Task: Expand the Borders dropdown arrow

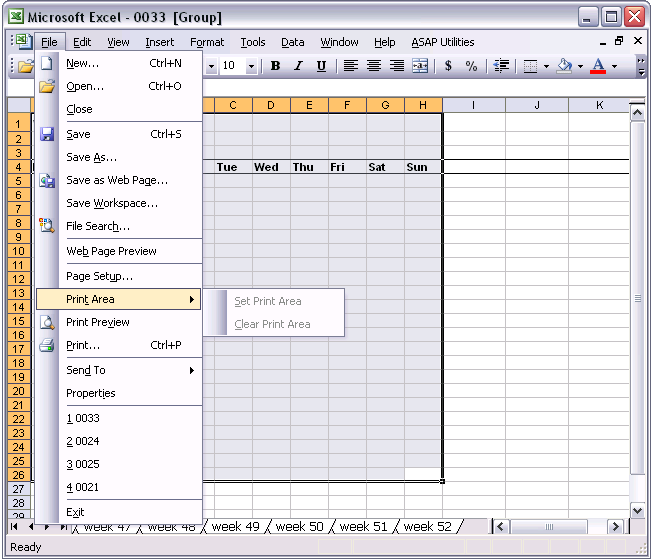Action: (x=546, y=66)
